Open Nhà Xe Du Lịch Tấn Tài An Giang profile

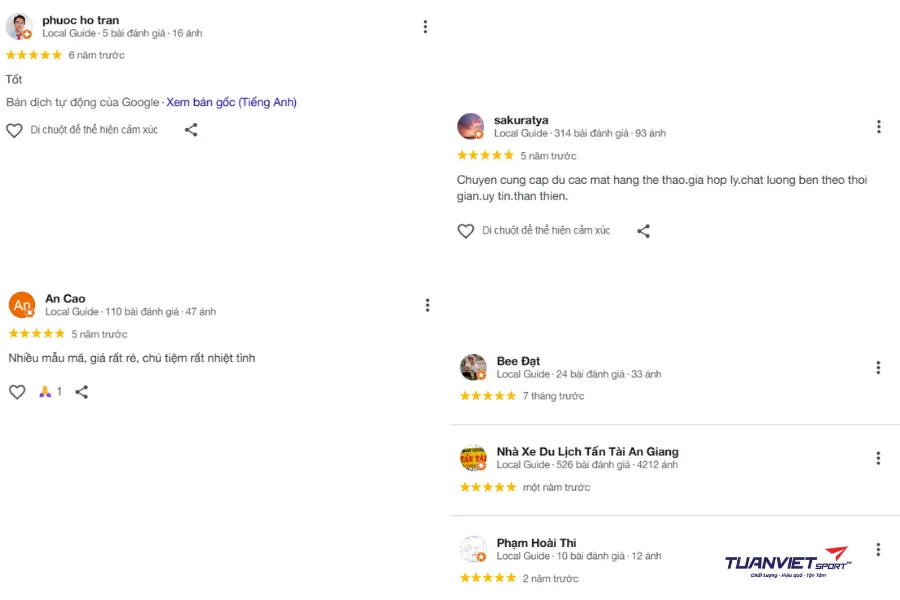tap(587, 451)
